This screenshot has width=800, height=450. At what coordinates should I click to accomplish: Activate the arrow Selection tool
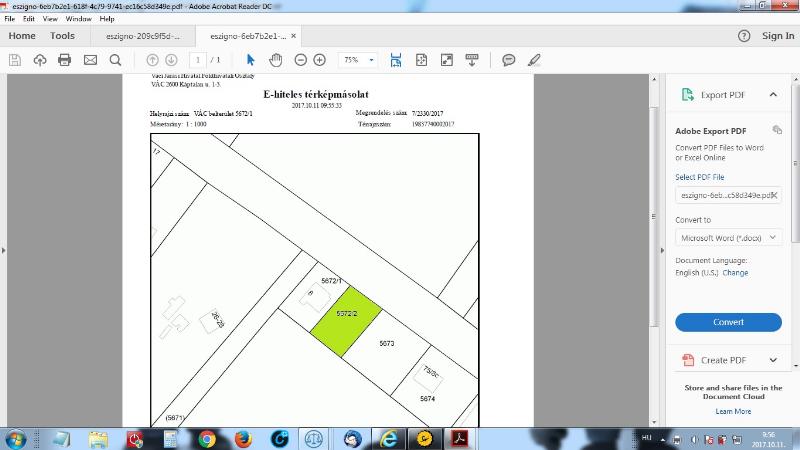pos(251,60)
